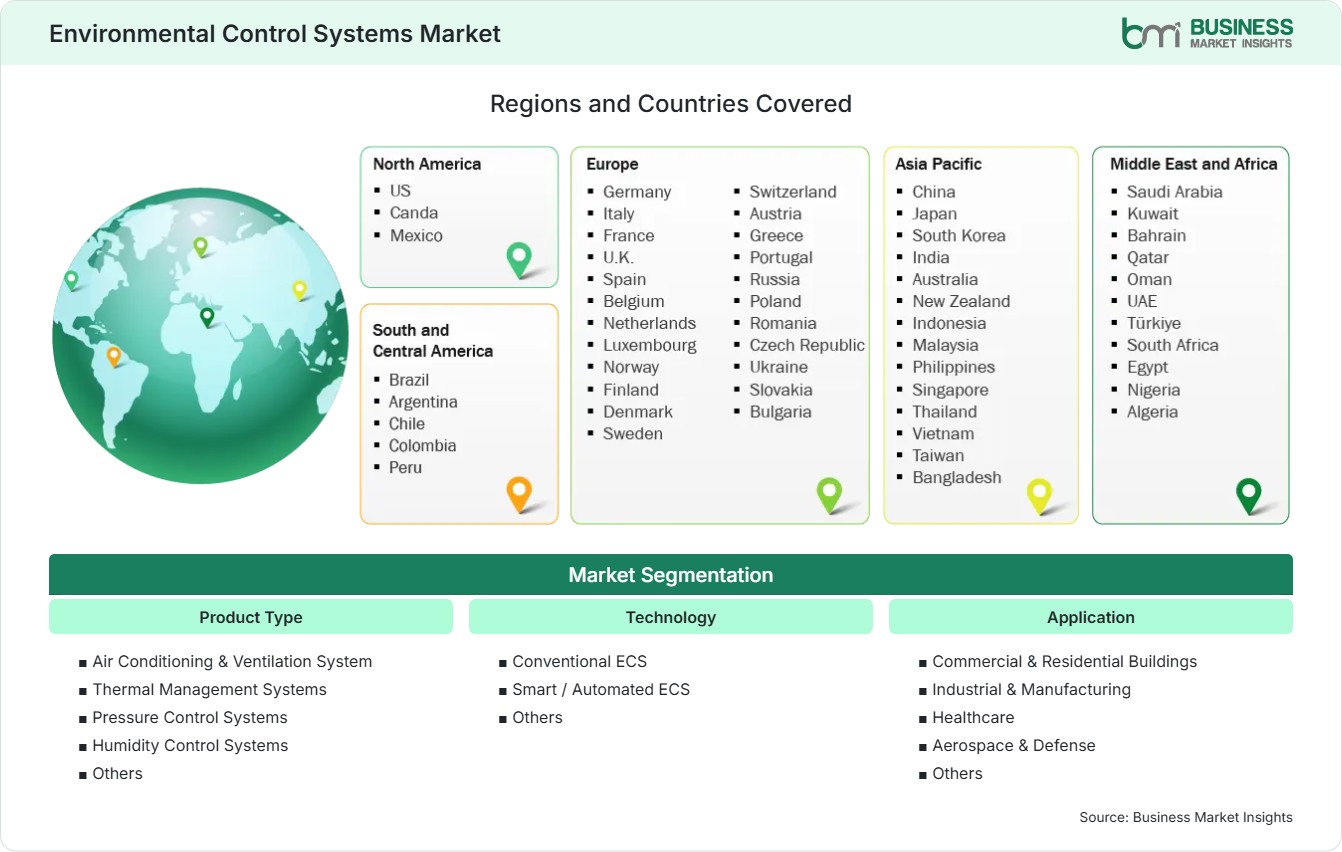Select Germany in the Europe list
The height and width of the screenshot is (852, 1342).
[637, 191]
